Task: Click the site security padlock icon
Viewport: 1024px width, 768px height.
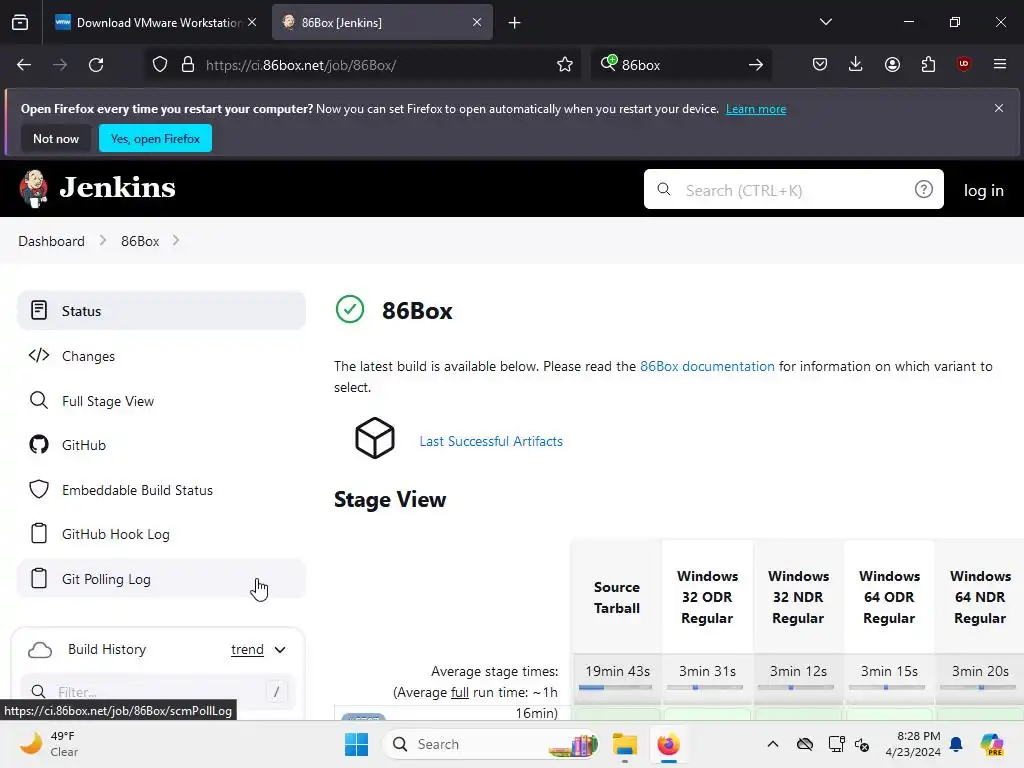Action: (188, 65)
